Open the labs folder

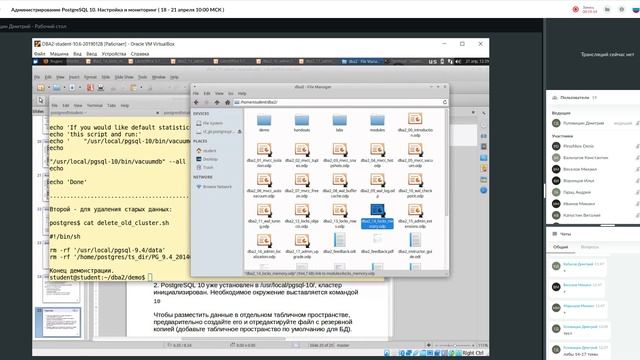coord(340,123)
